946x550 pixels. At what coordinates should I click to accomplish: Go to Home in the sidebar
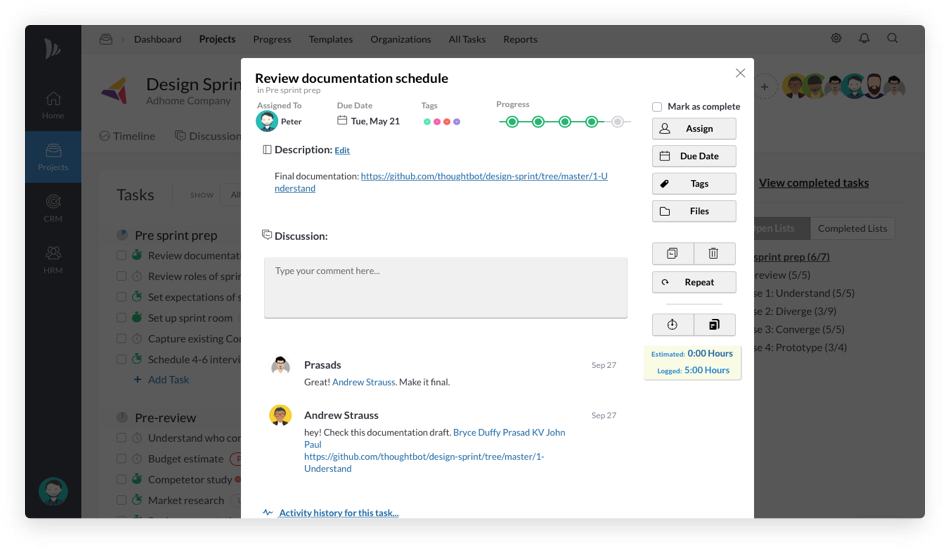tap(53, 105)
